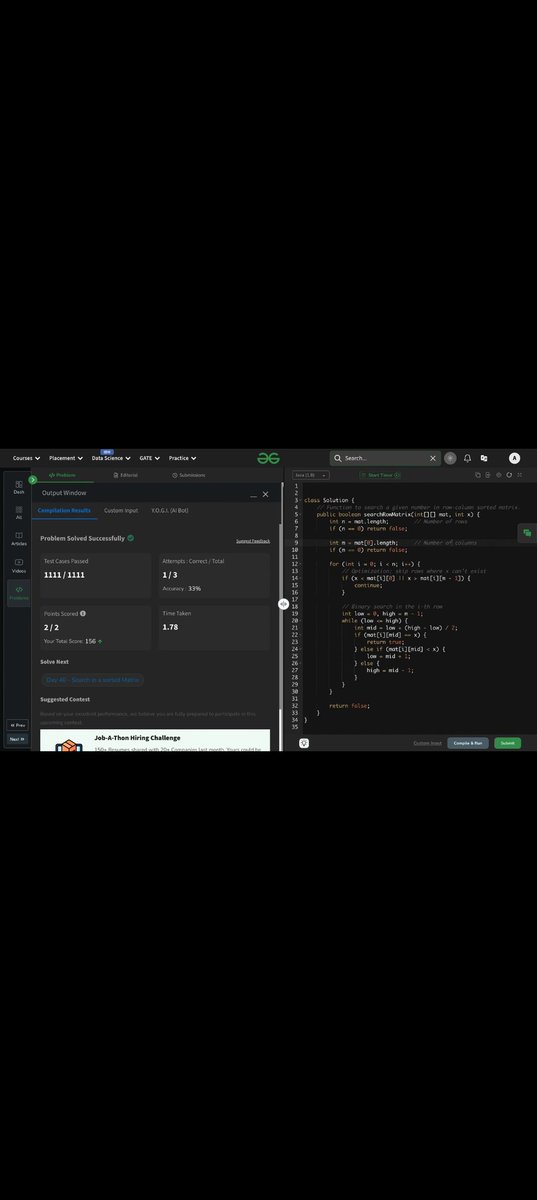Reset code with the refresh icon
The image size is (537, 1200).
(509, 475)
